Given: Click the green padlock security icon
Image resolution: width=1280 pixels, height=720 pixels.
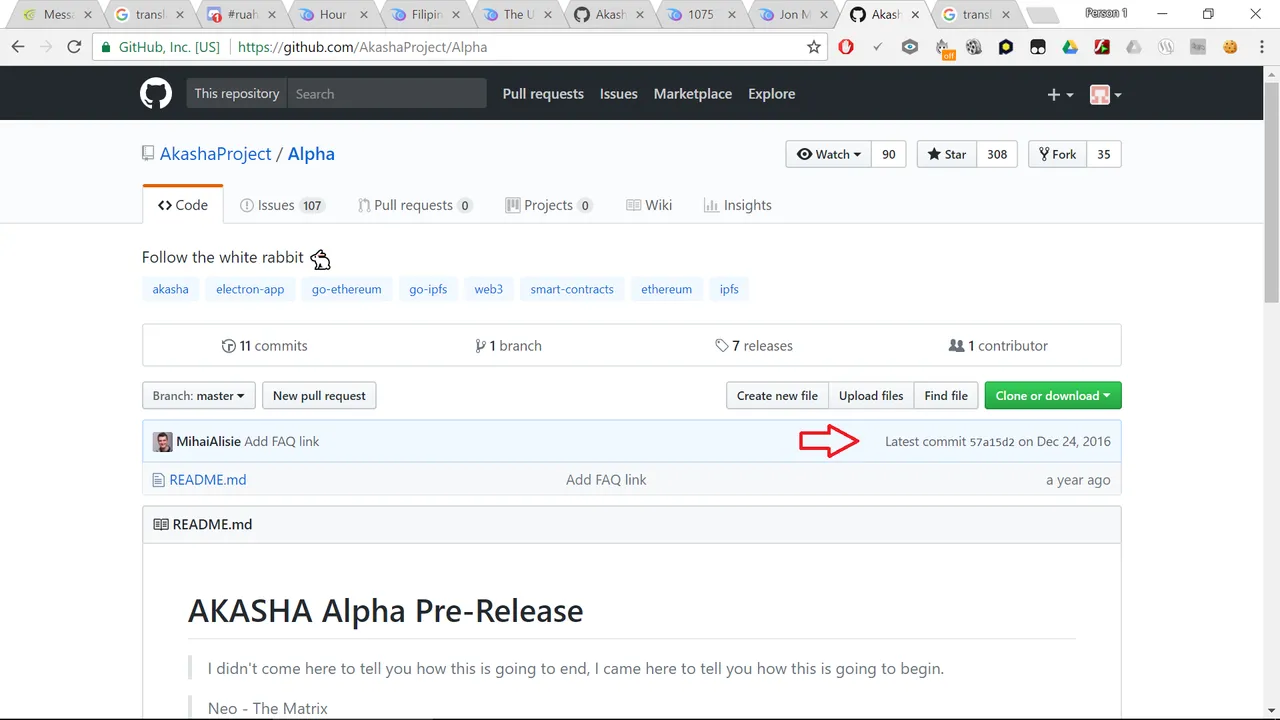Looking at the screenshot, I should (x=106, y=47).
